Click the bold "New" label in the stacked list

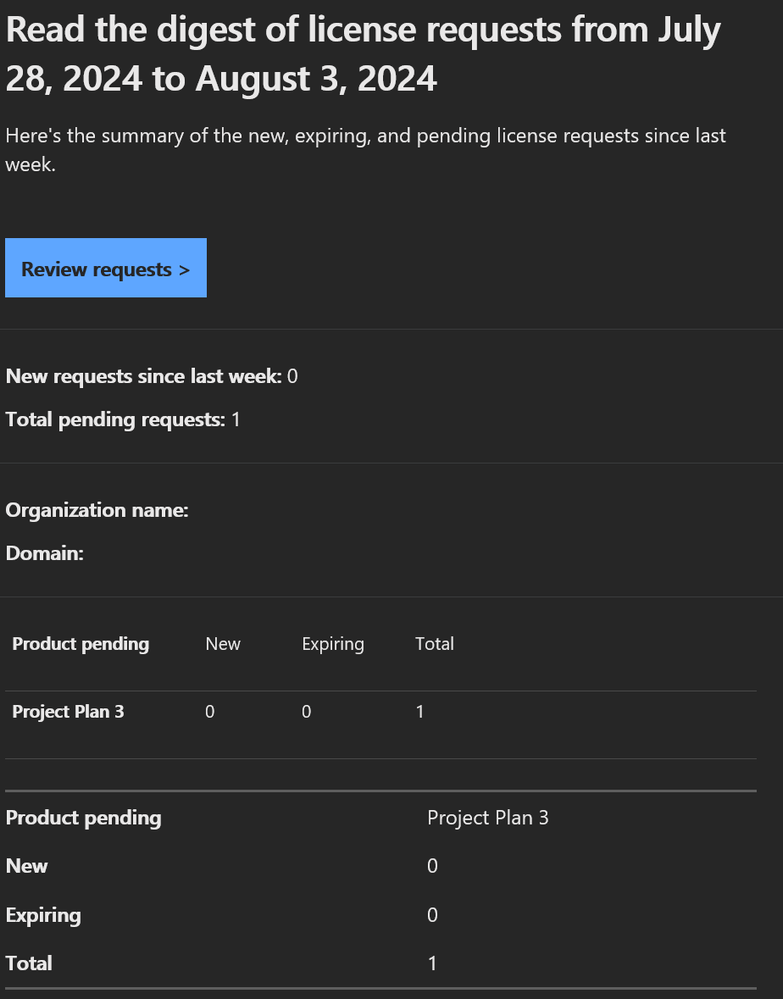27,866
